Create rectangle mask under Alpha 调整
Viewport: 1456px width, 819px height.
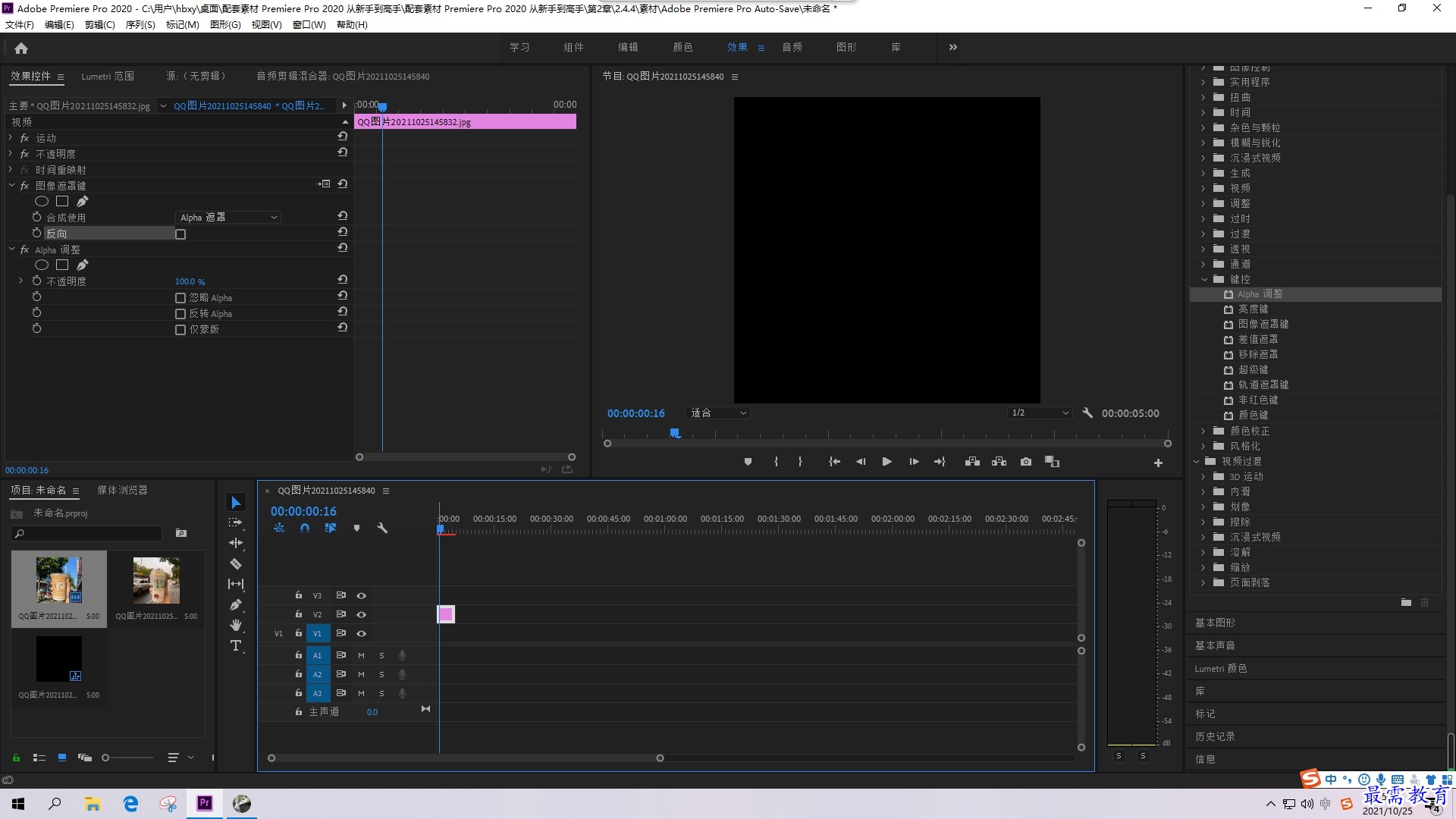tap(62, 265)
